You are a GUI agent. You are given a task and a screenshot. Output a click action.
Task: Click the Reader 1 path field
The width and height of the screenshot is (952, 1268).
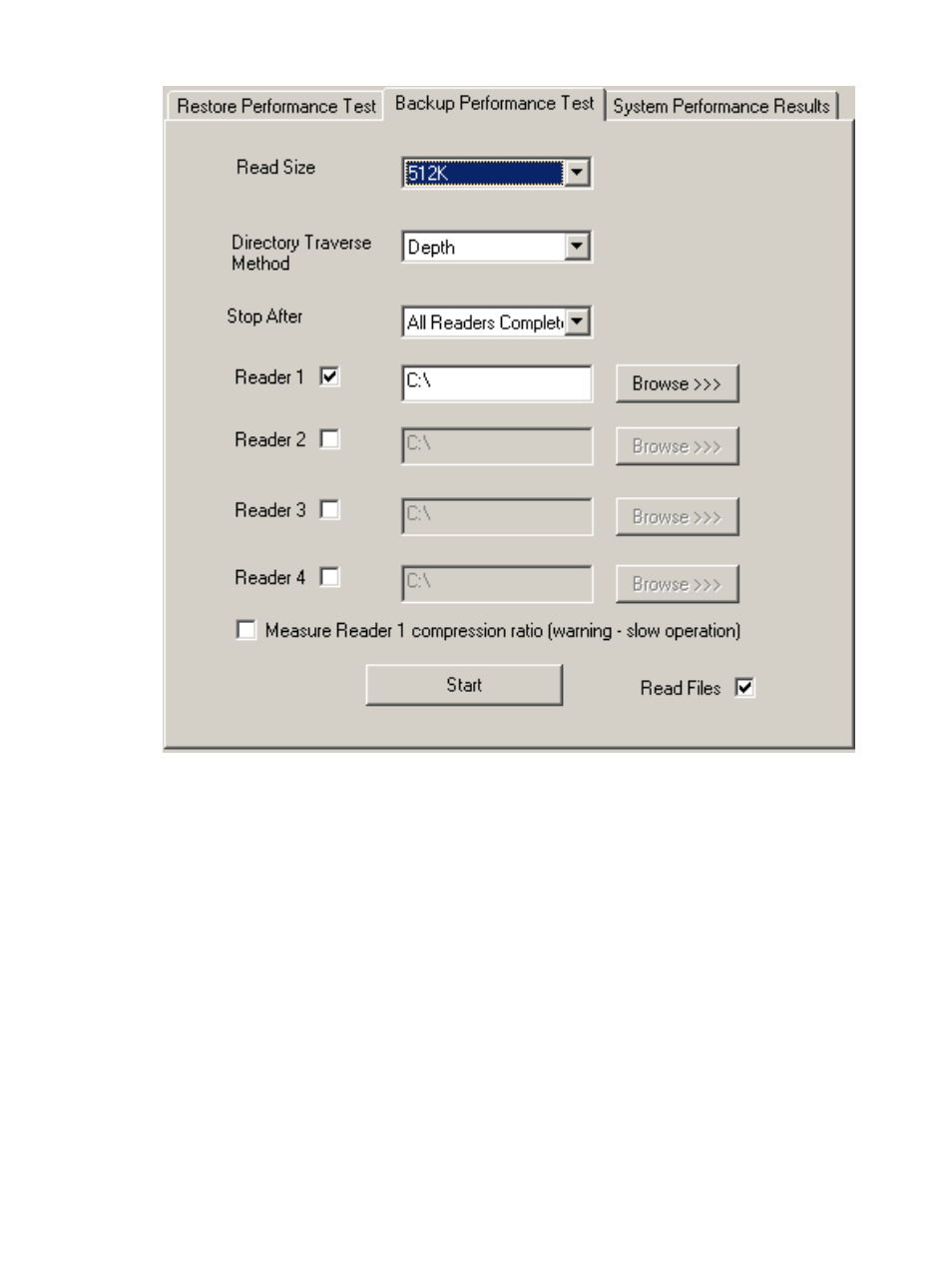tap(497, 383)
